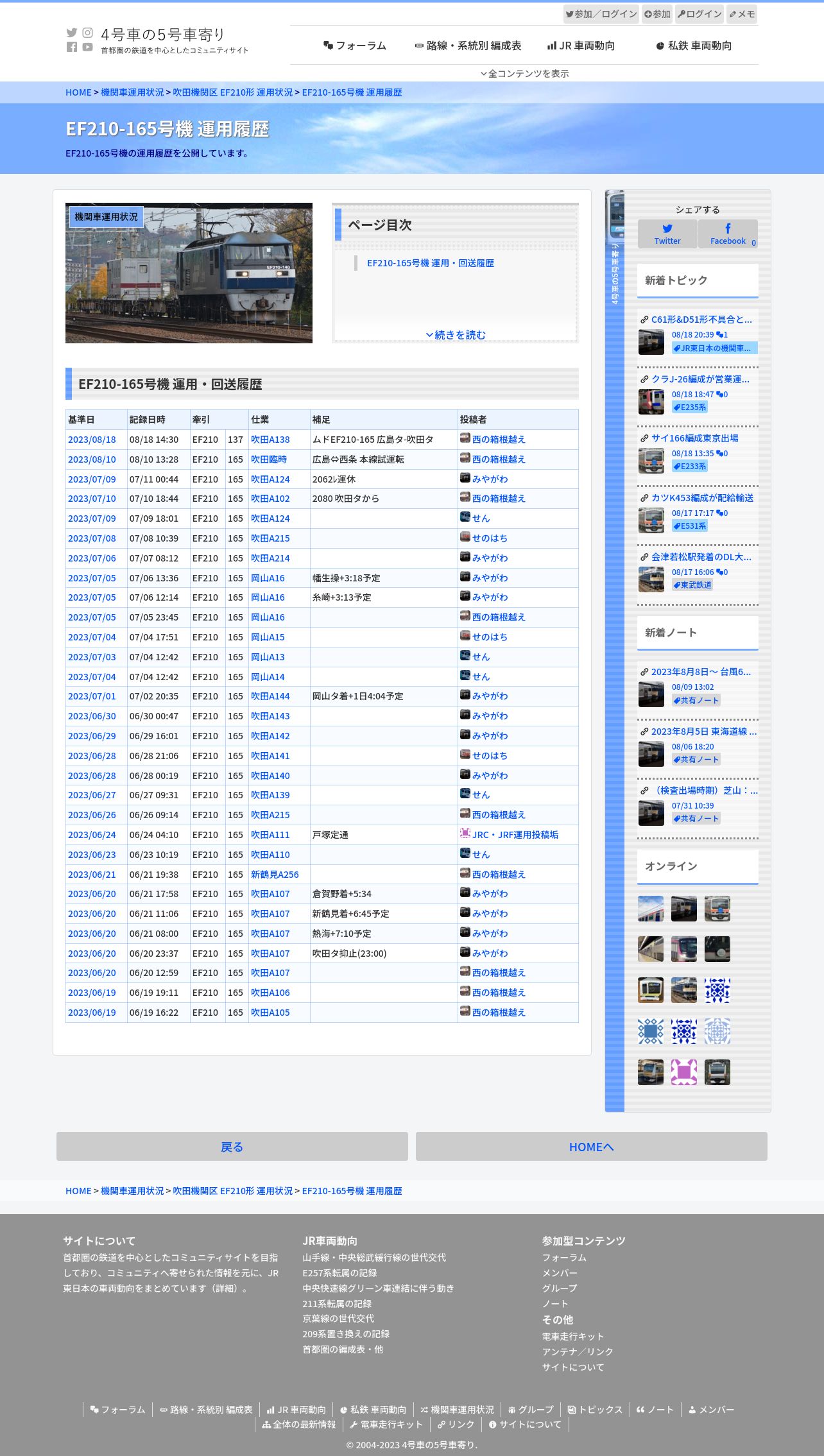Jump to EF210-165号機 運用・回送履歴 in contents
The height and width of the screenshot is (1456, 824).
click(x=431, y=263)
